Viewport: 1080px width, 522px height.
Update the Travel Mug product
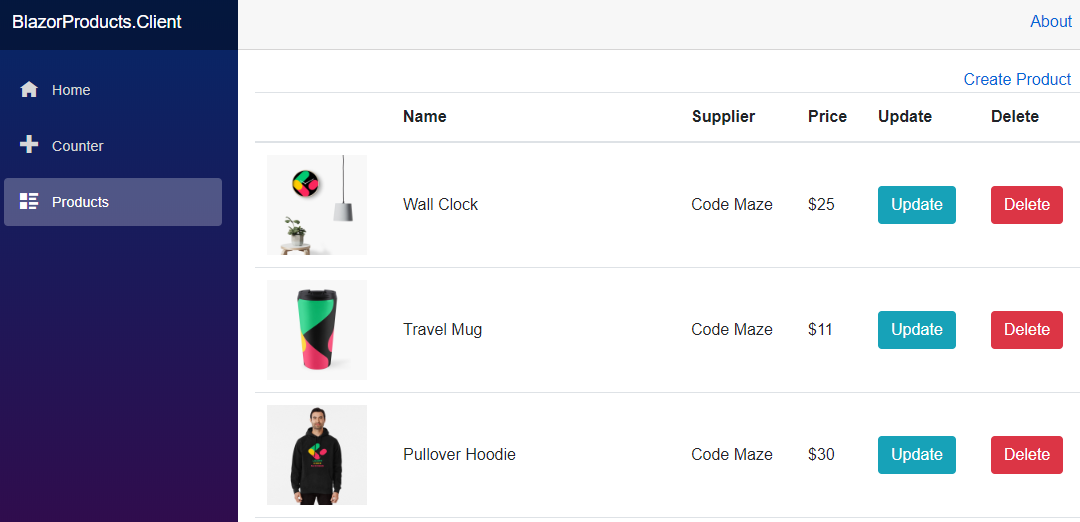coord(916,330)
